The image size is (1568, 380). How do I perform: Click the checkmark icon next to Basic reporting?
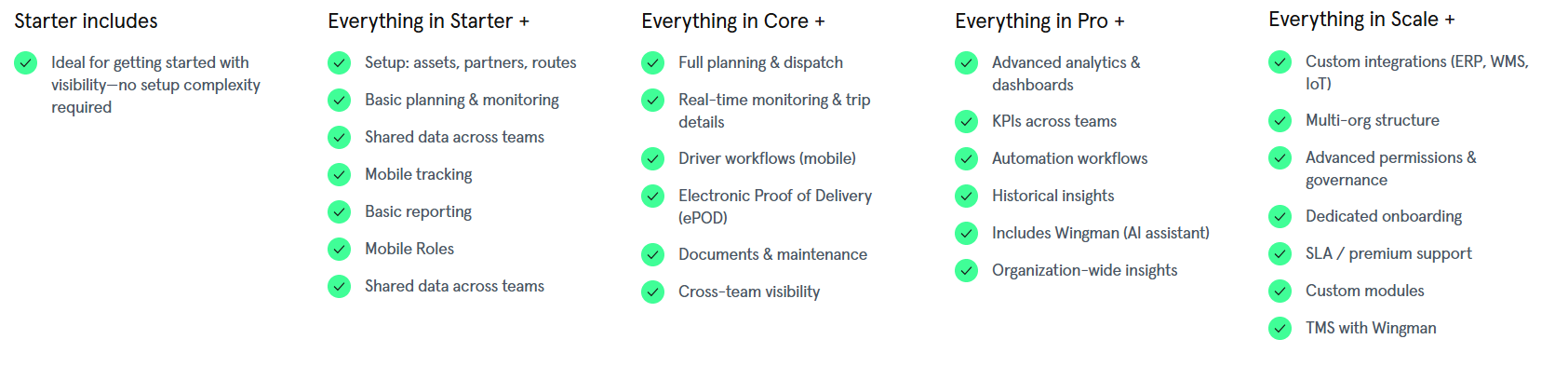(340, 211)
